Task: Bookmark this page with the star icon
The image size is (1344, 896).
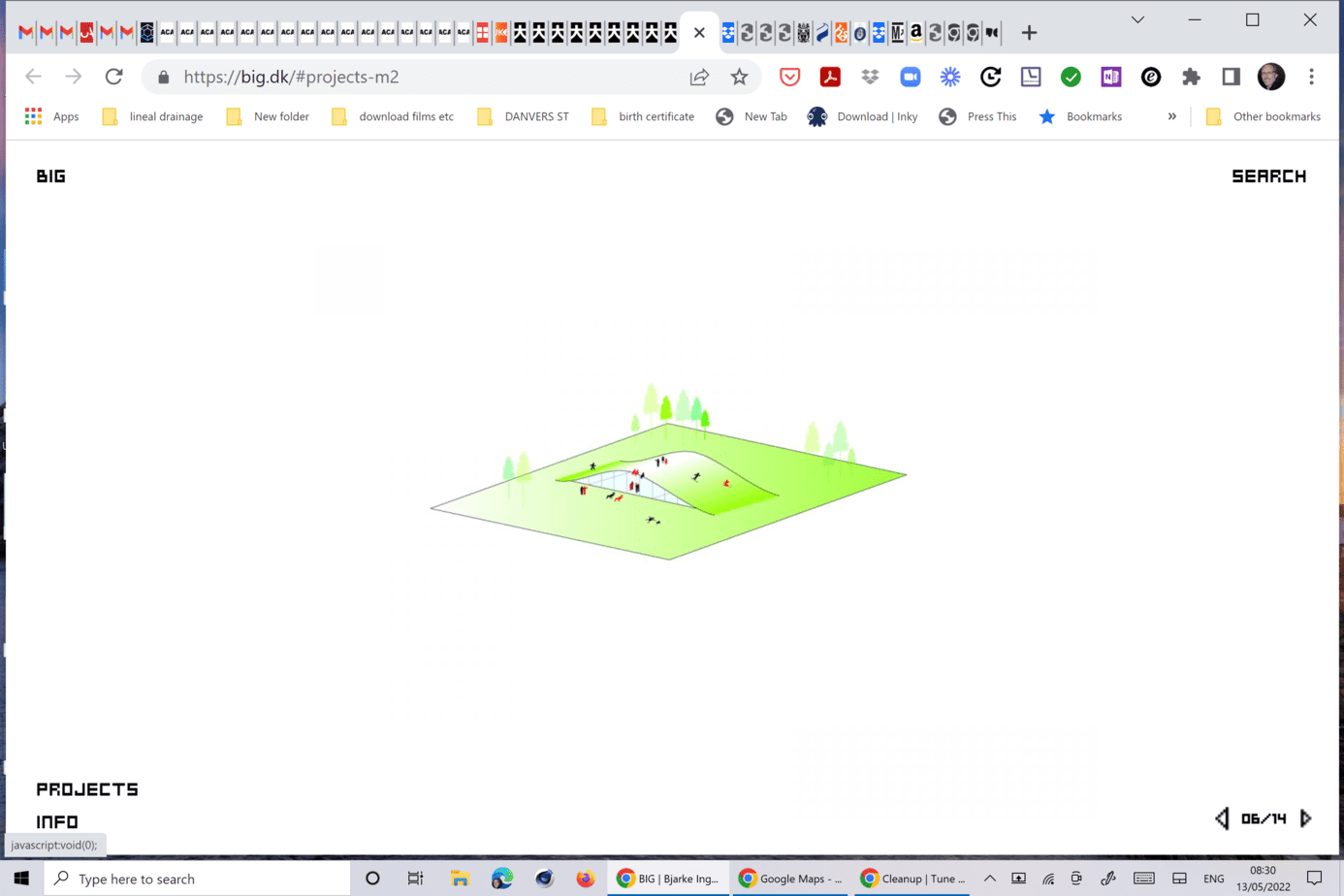Action: tap(740, 78)
